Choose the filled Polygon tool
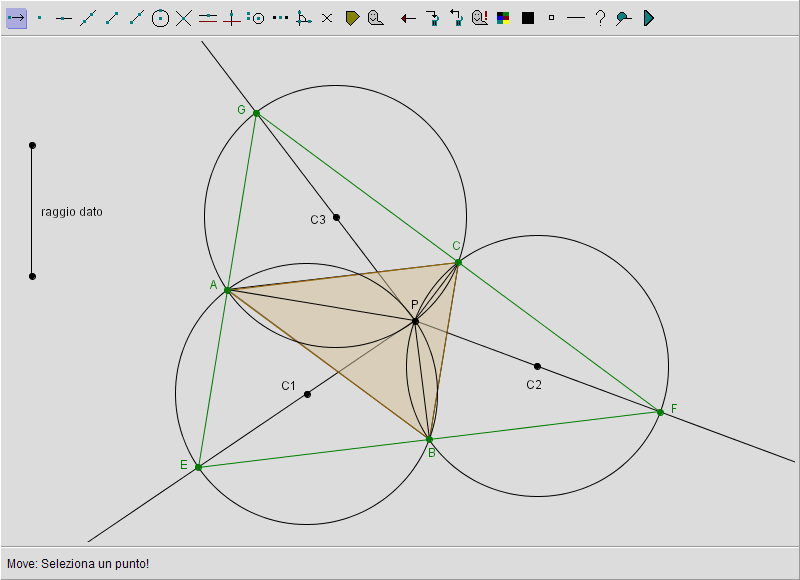800x580 pixels. pyautogui.click(x=353, y=18)
